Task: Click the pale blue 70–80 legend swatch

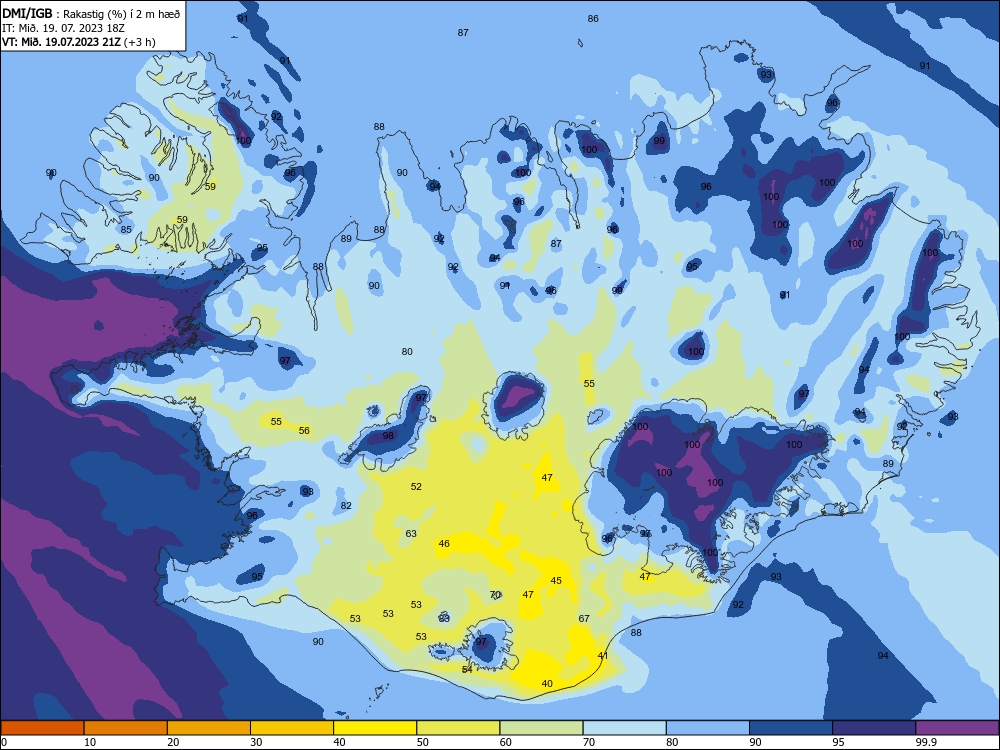Action: (625, 728)
